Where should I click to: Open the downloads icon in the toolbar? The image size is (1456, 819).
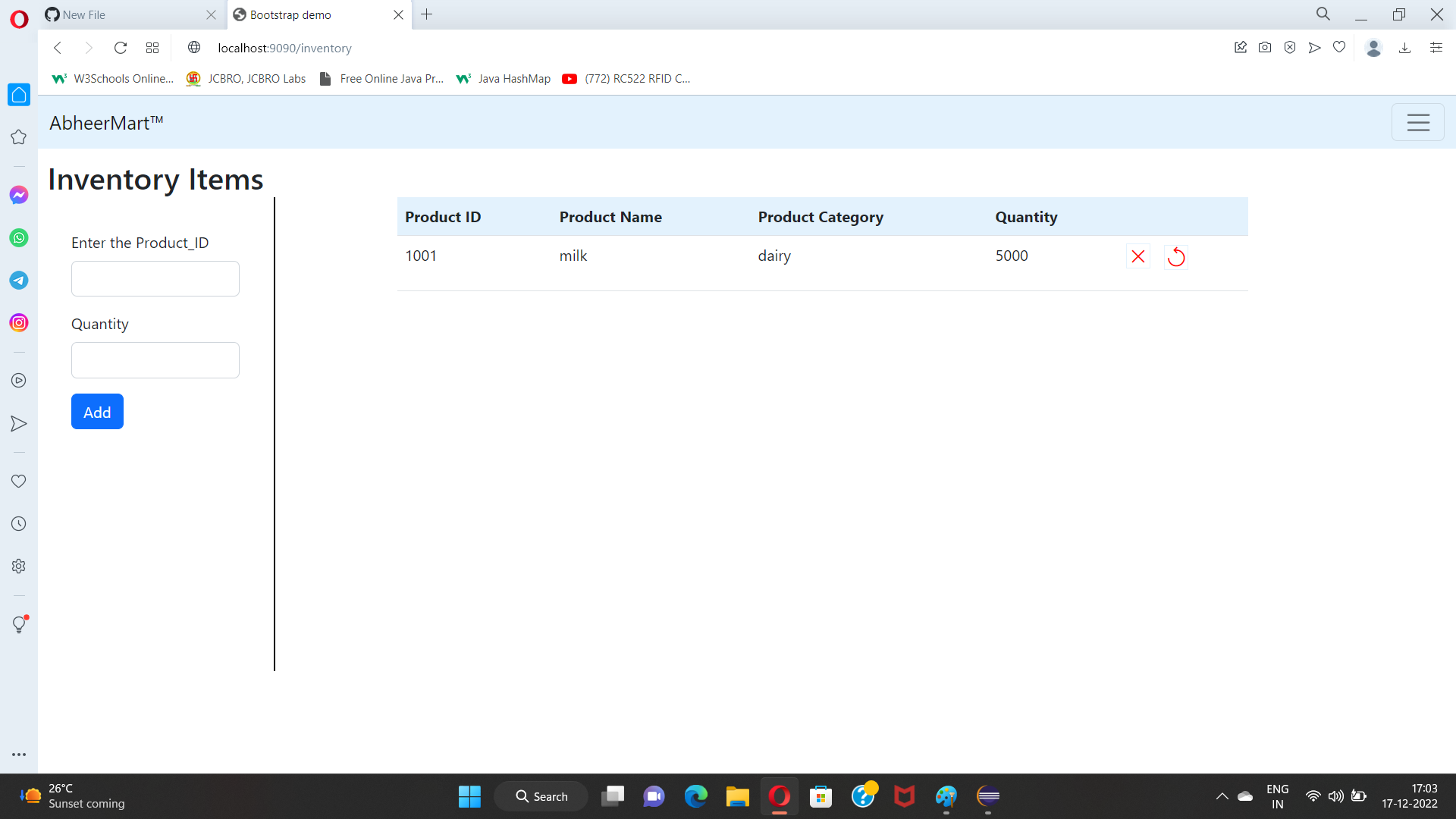pos(1405,48)
